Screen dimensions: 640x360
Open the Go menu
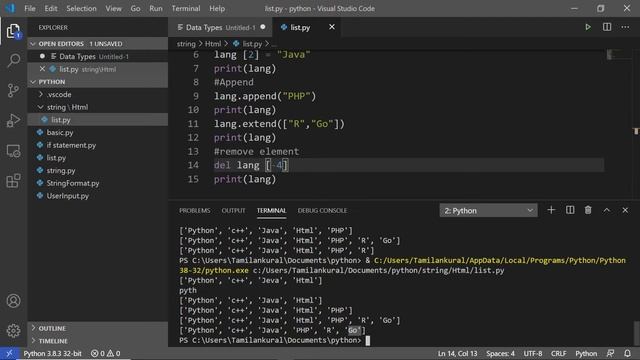coord(136,8)
